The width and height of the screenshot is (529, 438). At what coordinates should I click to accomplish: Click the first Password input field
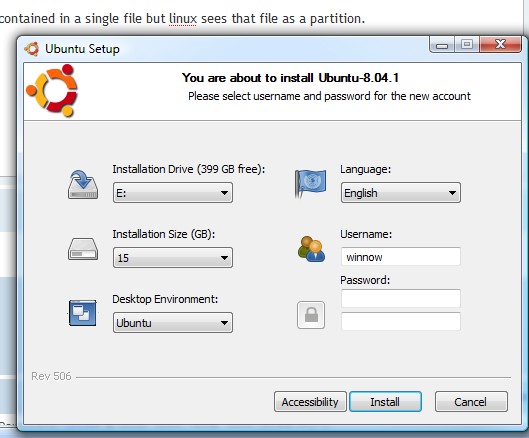tap(401, 298)
